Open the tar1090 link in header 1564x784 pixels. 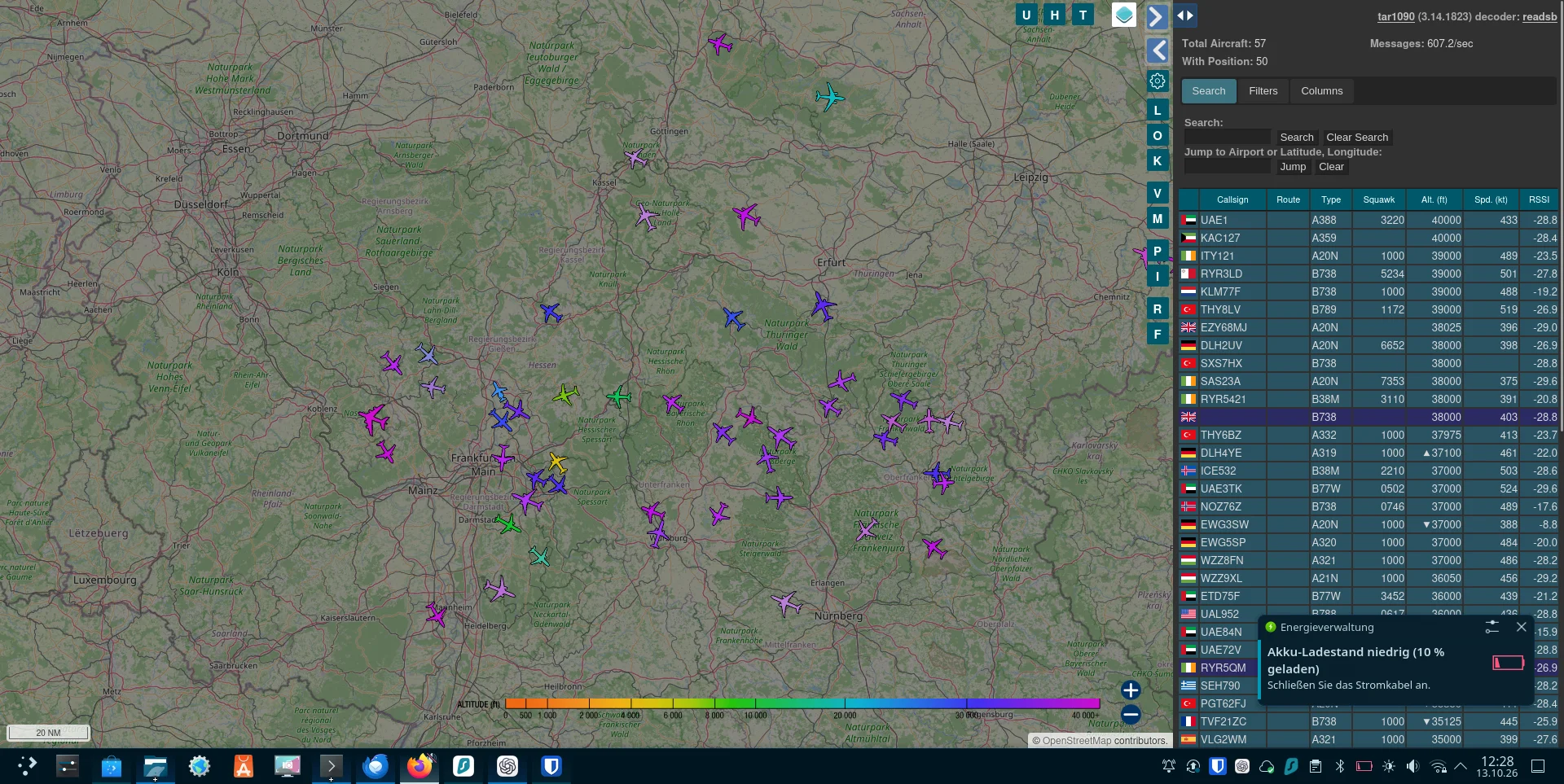pyautogui.click(x=1395, y=16)
